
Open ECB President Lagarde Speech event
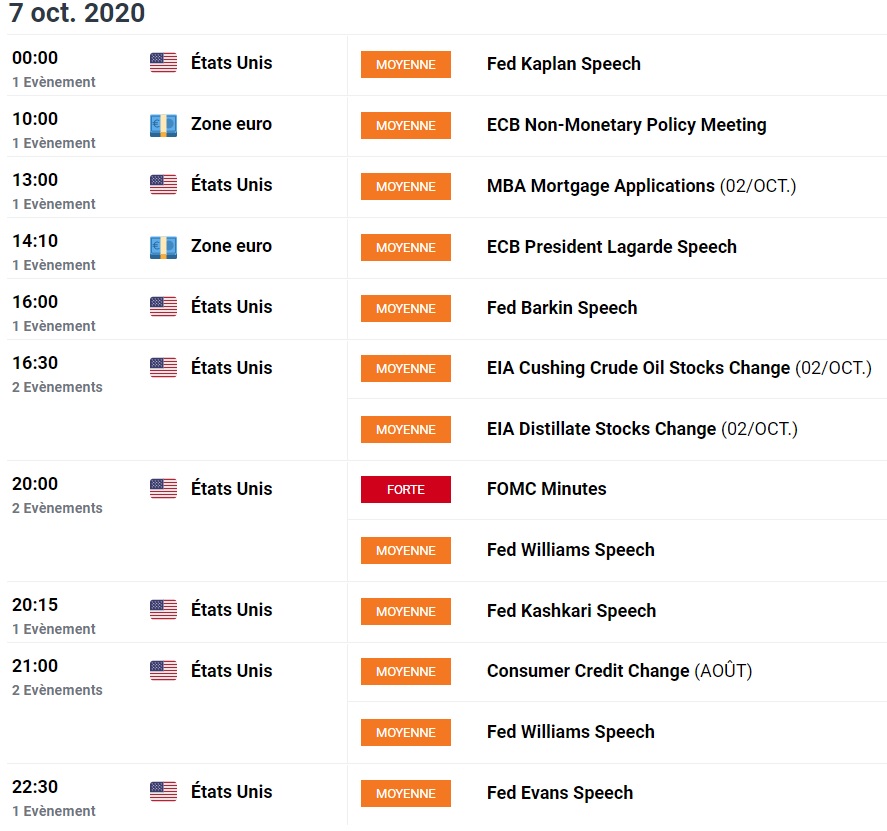coord(611,247)
